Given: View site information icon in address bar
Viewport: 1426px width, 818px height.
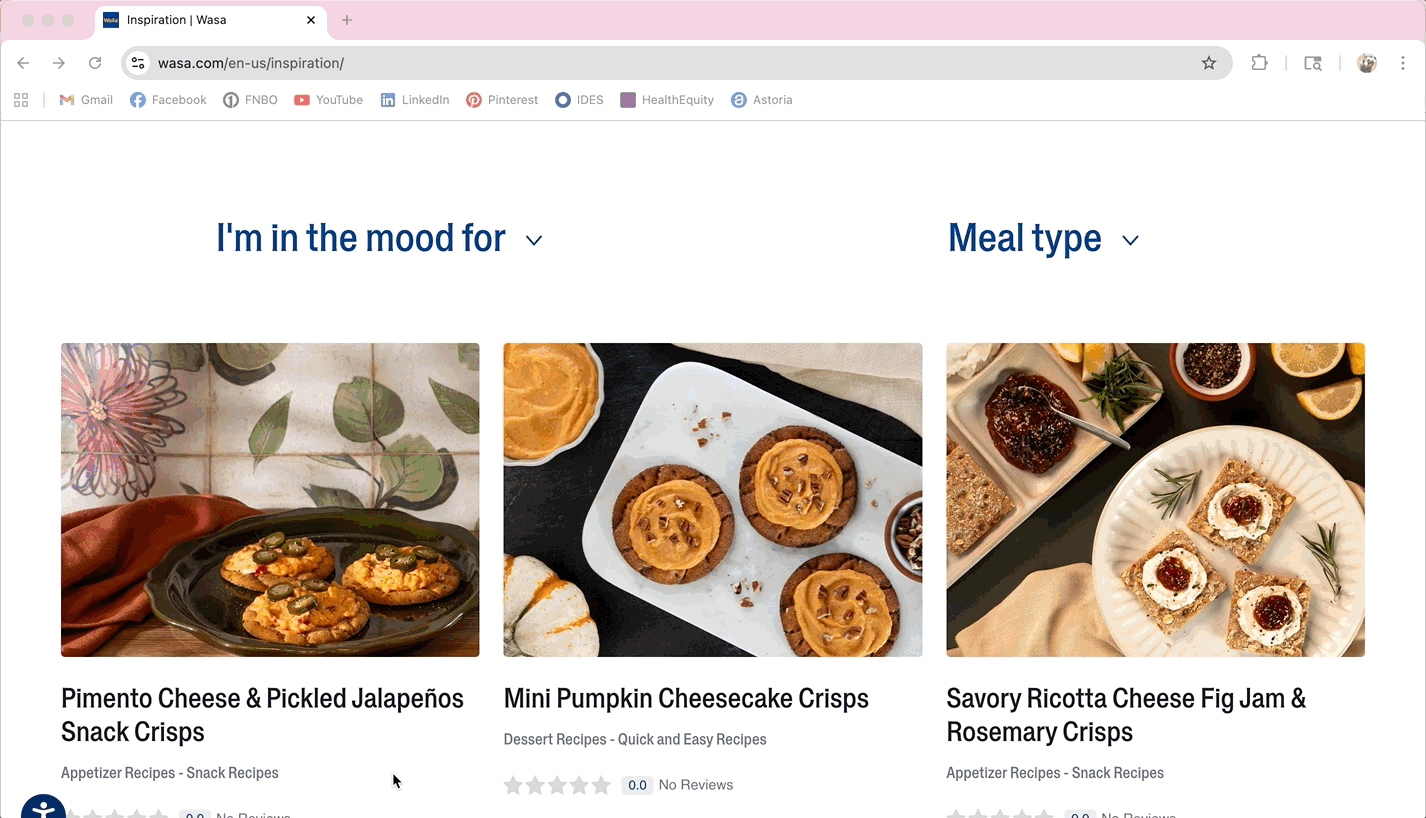Looking at the screenshot, I should click(138, 63).
